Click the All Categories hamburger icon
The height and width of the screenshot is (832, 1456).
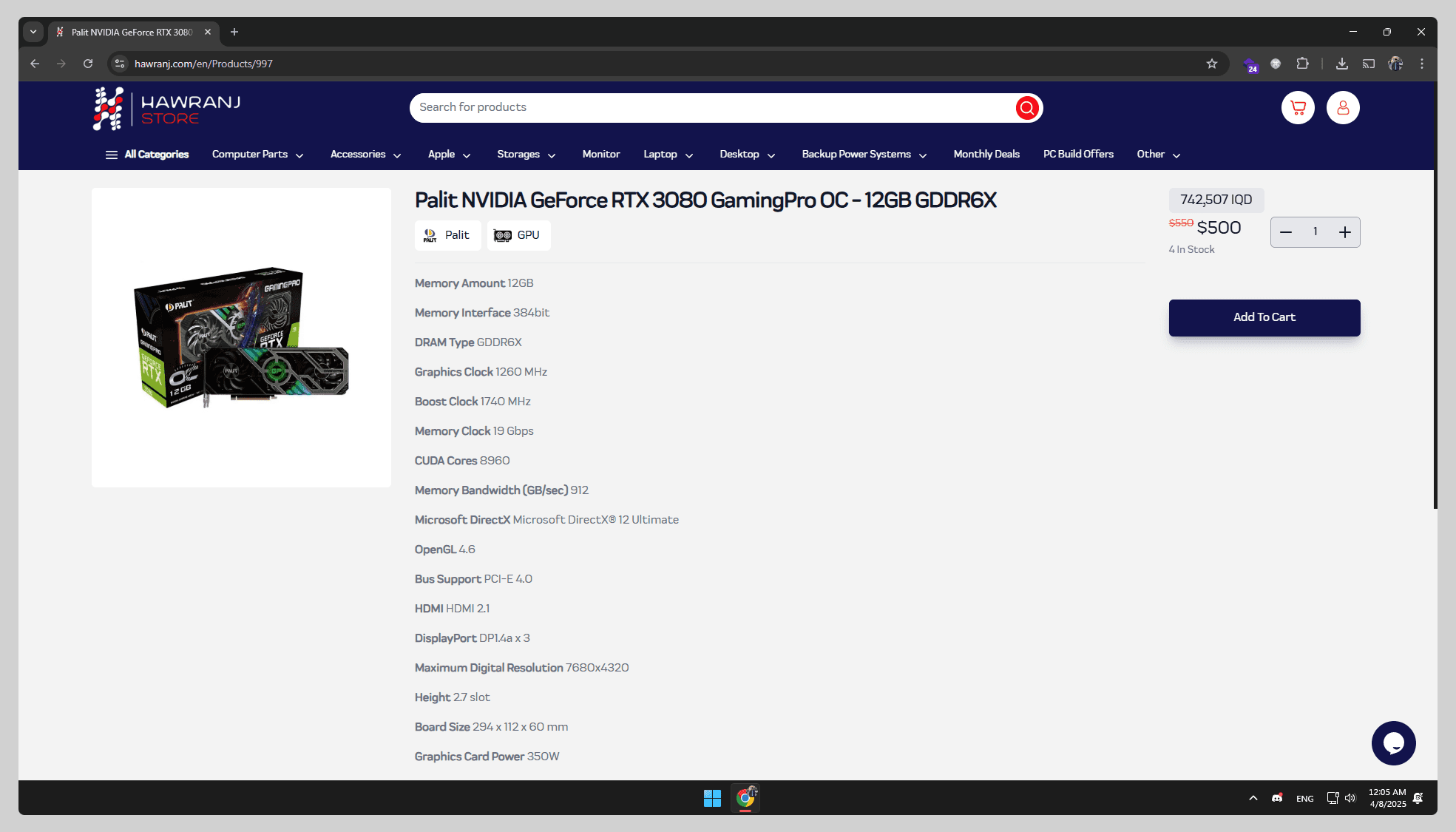click(112, 155)
